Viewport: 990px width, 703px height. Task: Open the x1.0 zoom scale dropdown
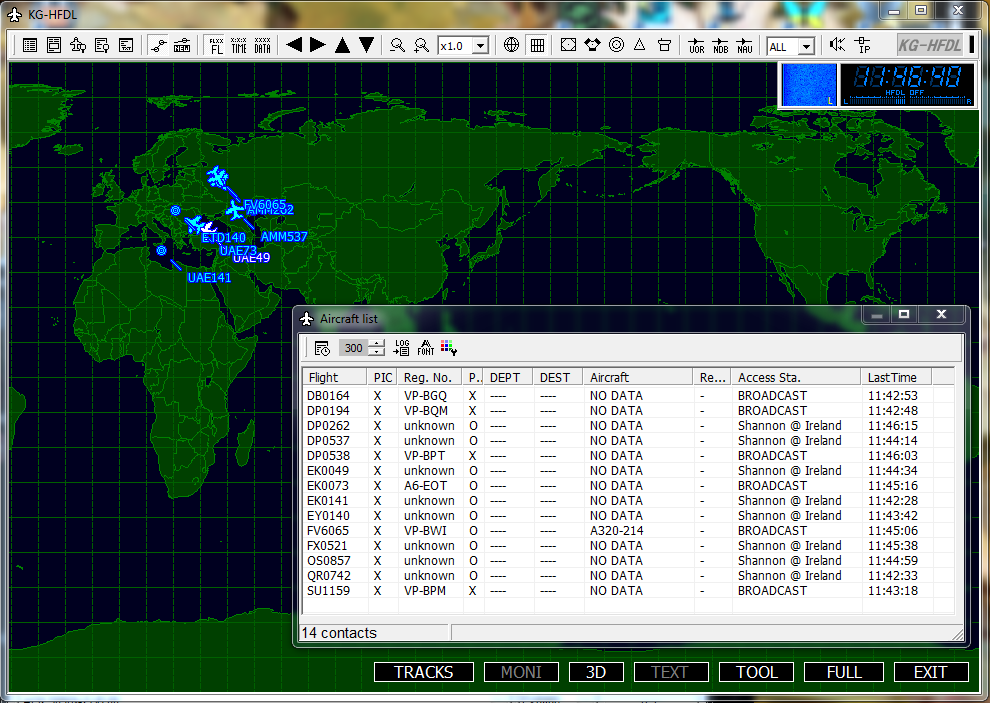(x=480, y=46)
